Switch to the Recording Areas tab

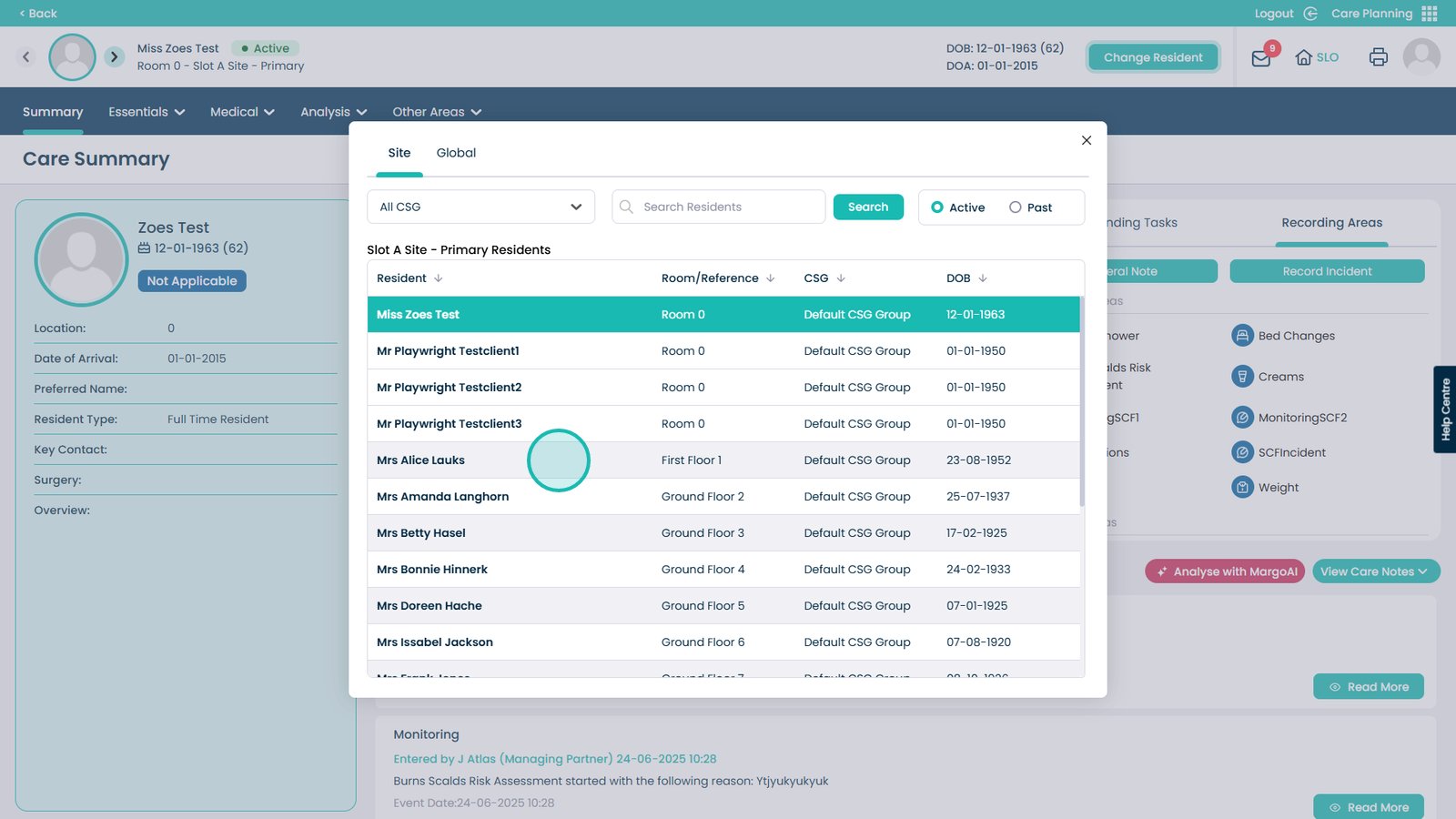coord(1331,223)
